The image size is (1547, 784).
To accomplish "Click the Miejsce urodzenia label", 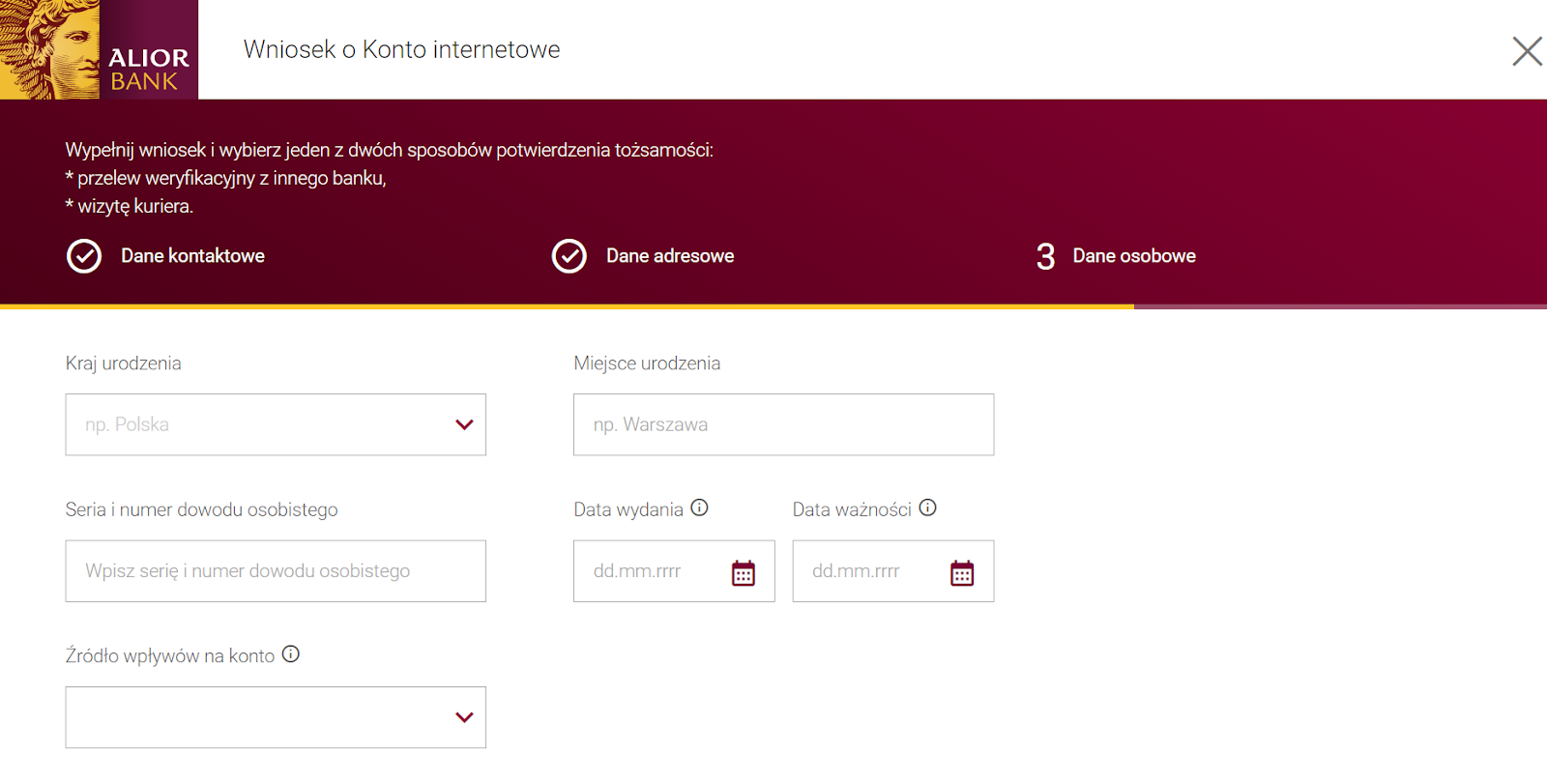I will 647,363.
